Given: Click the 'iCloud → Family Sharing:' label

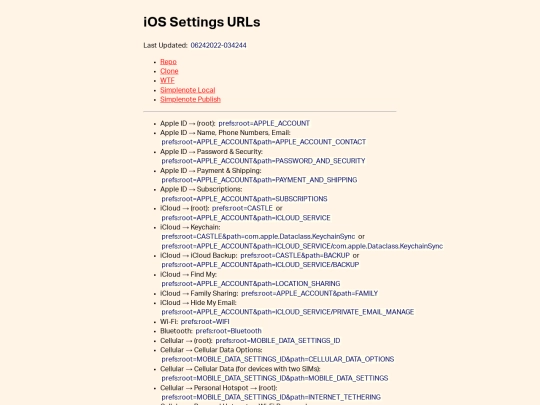Looking at the screenshot, I should (x=199, y=293).
